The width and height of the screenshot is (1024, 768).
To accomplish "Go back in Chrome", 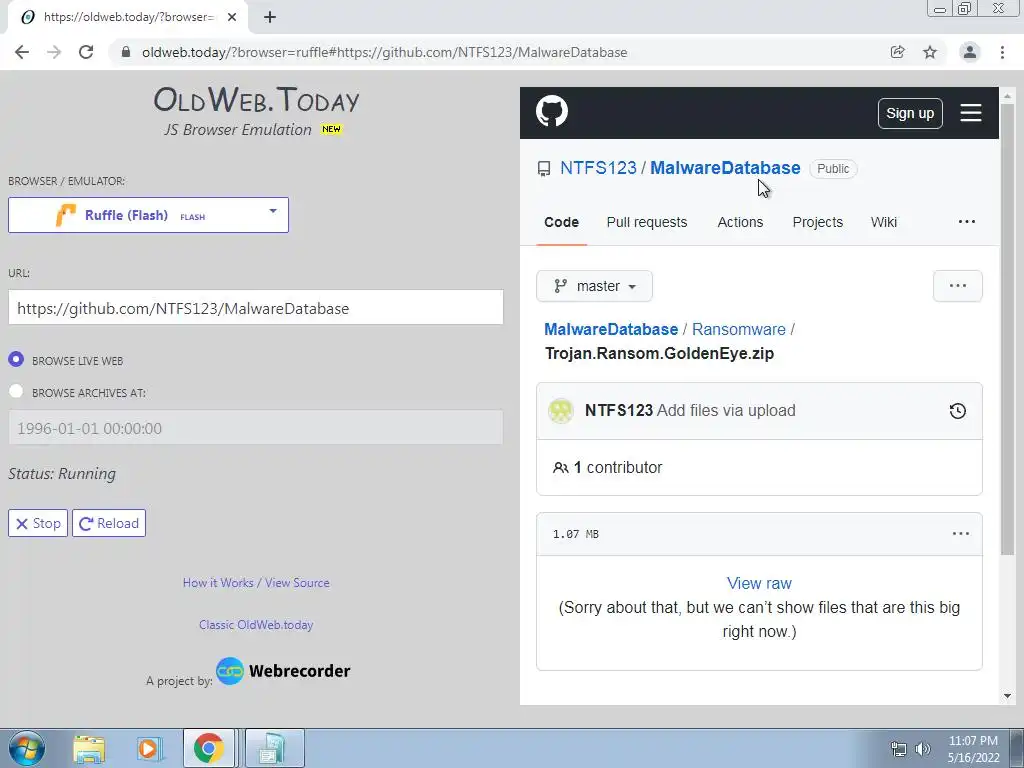I will [x=22, y=52].
